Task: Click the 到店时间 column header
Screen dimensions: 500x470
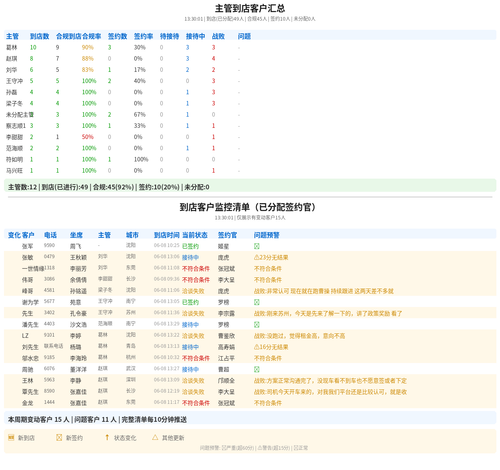Action: pos(167,235)
